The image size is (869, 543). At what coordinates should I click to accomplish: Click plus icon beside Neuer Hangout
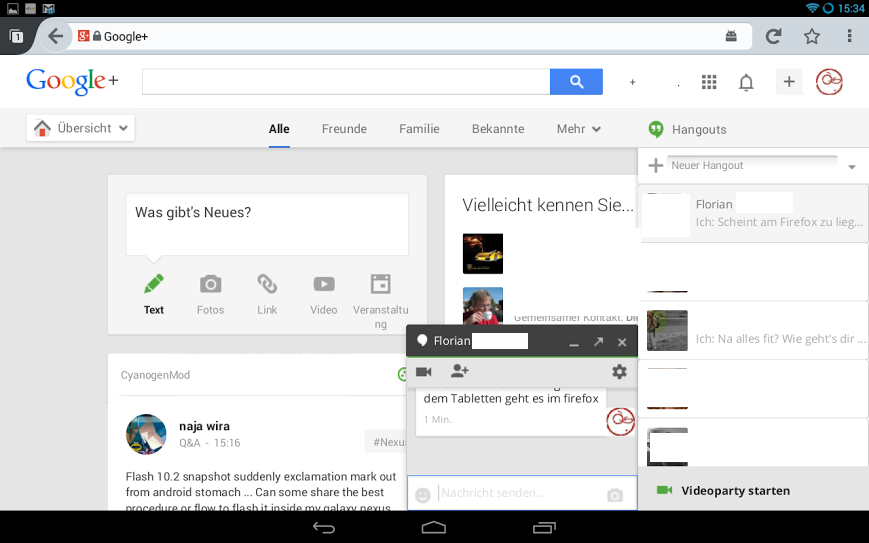[656, 165]
